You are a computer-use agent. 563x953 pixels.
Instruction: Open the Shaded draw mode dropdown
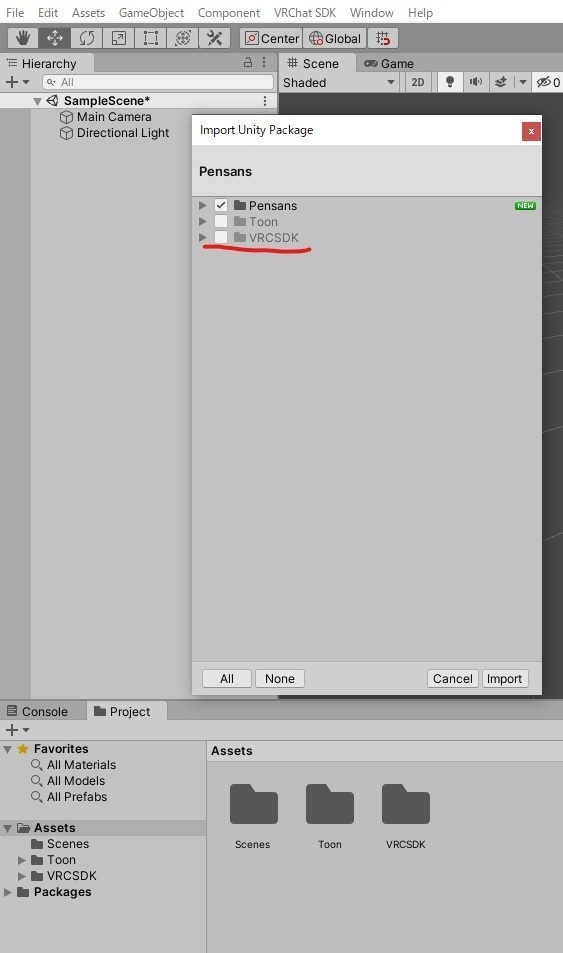point(339,83)
